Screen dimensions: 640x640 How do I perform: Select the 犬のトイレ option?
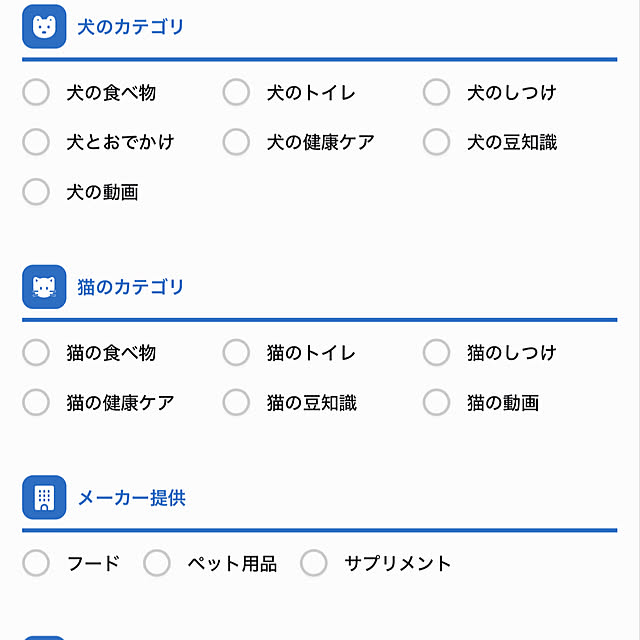[236, 93]
